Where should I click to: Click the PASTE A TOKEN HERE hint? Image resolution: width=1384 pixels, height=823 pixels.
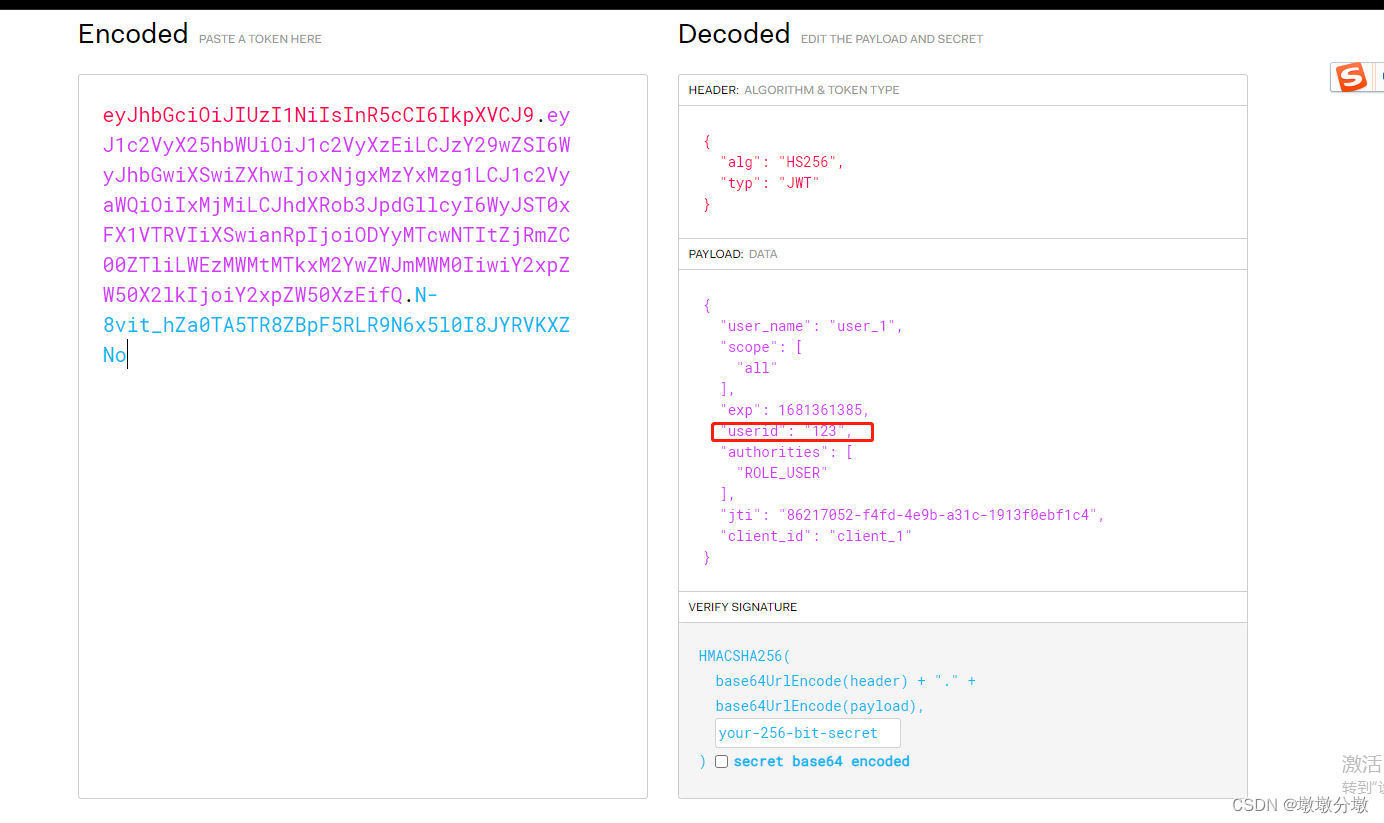pos(260,39)
